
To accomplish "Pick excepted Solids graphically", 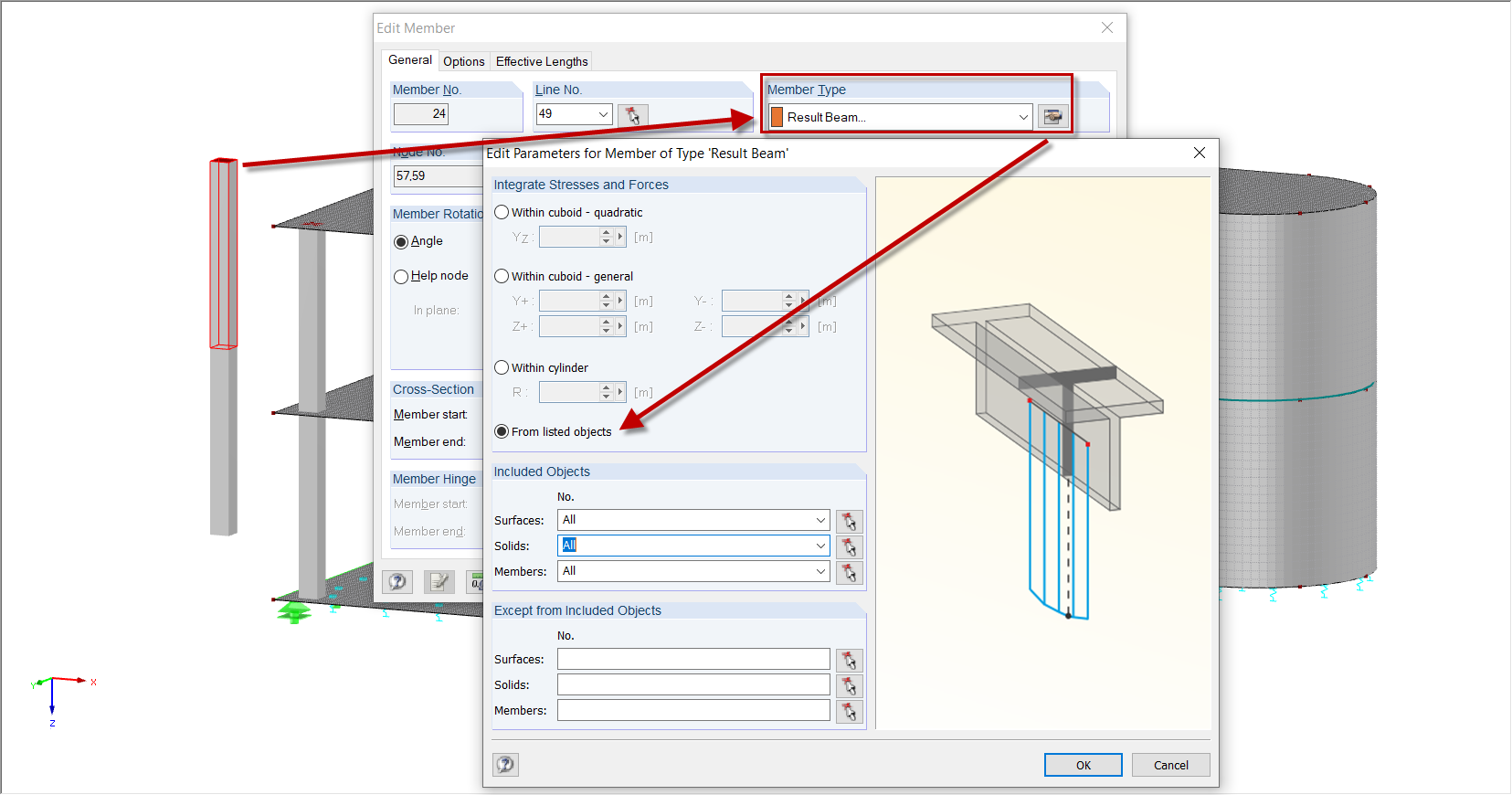I will [x=850, y=685].
